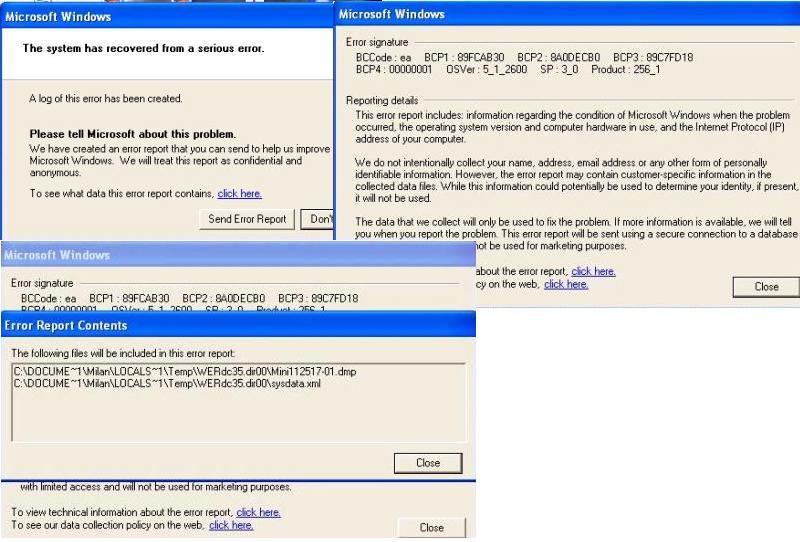The width and height of the screenshot is (800, 542).
Task: Open the data collection policy link at bottom-left
Action: coord(231,525)
